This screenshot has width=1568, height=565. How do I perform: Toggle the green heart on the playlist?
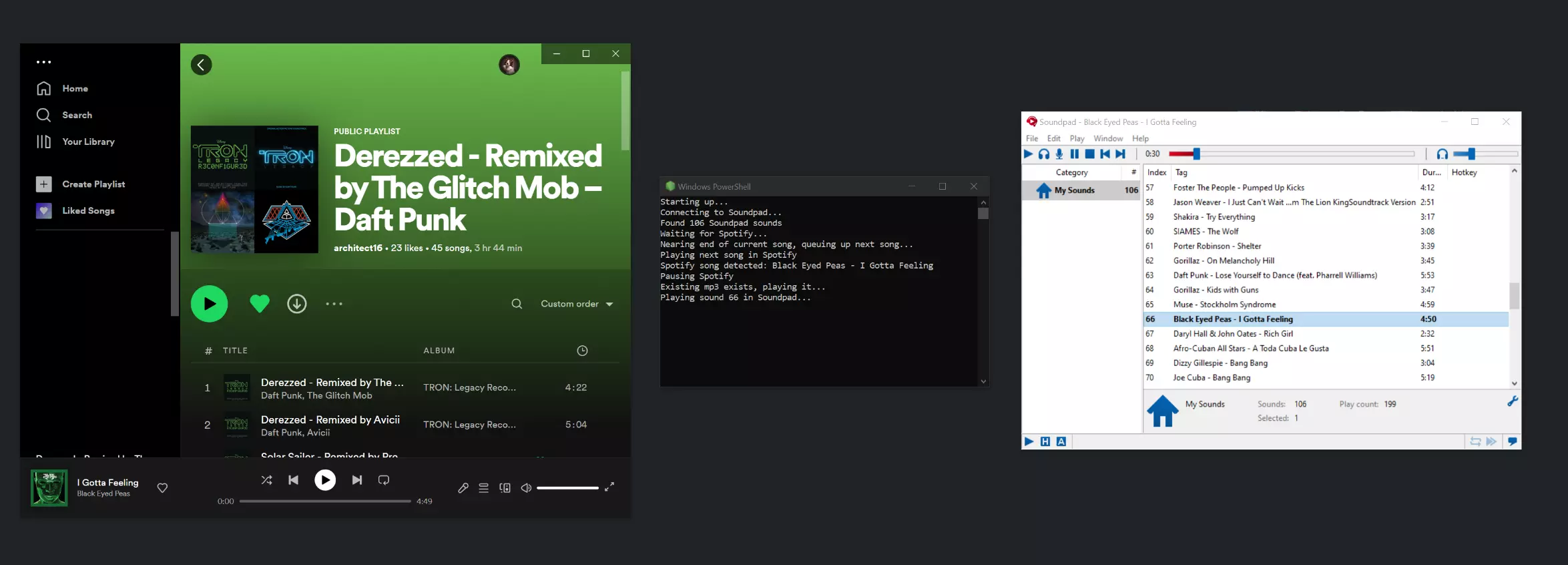coord(260,304)
